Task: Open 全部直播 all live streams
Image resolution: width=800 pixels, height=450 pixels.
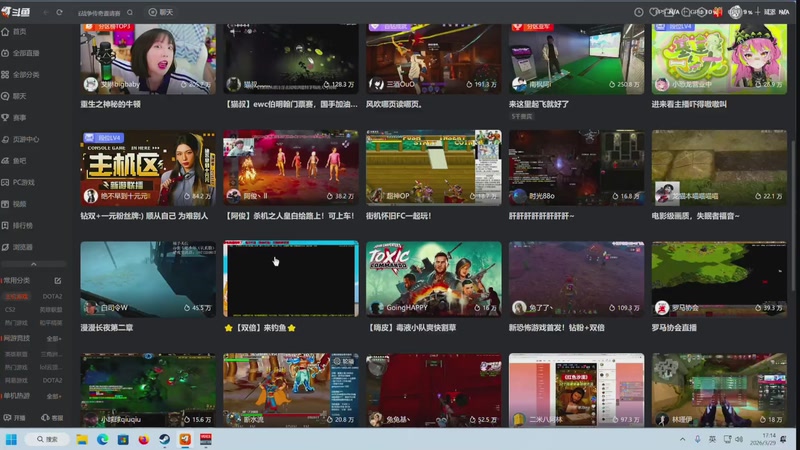Action: click(x=20, y=53)
